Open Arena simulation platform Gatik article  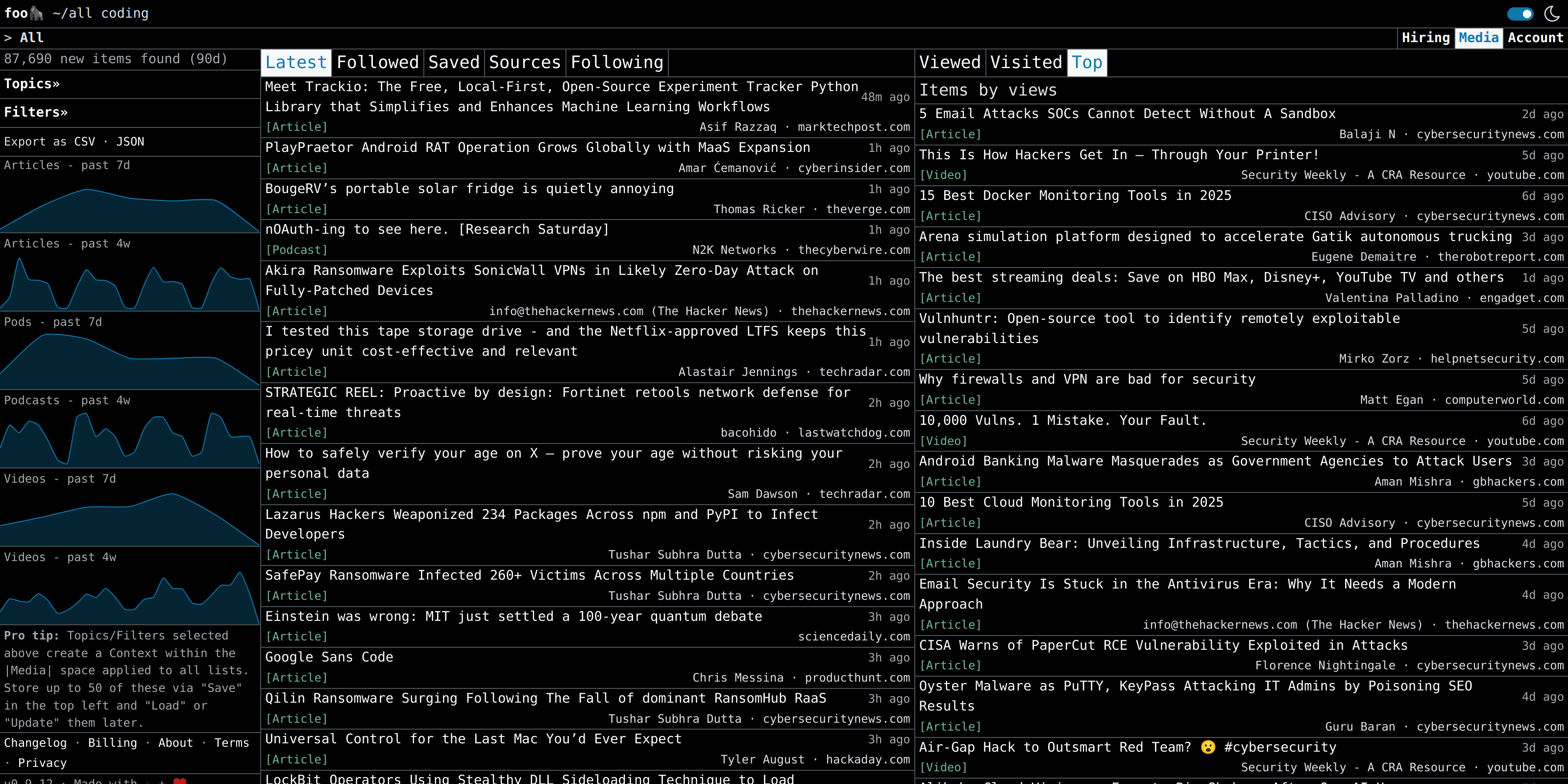[1215, 237]
